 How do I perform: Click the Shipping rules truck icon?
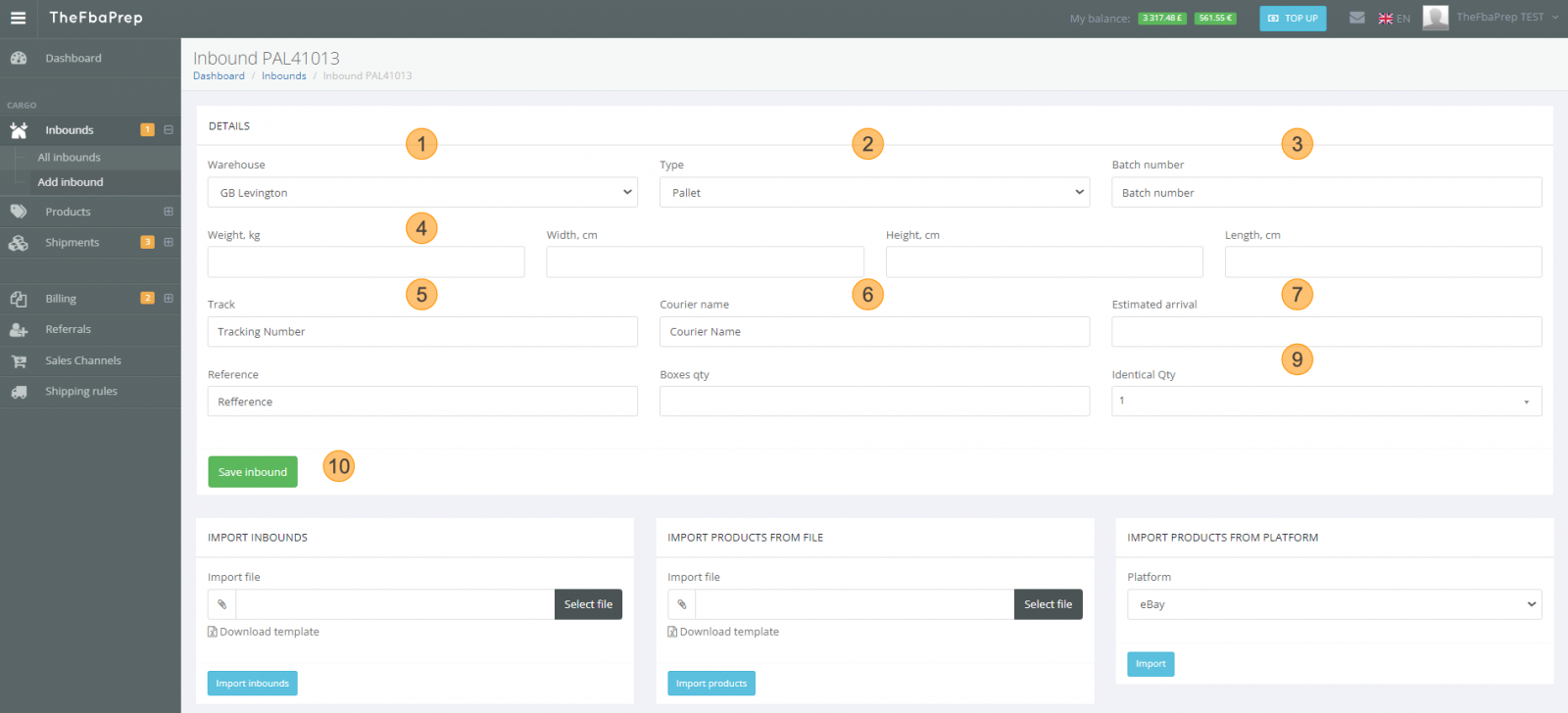[x=19, y=392]
